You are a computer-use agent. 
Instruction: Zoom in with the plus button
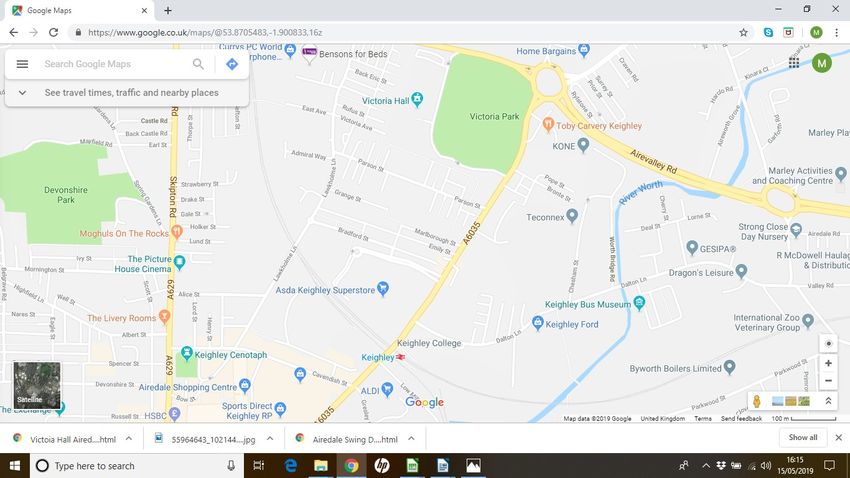tap(828, 363)
